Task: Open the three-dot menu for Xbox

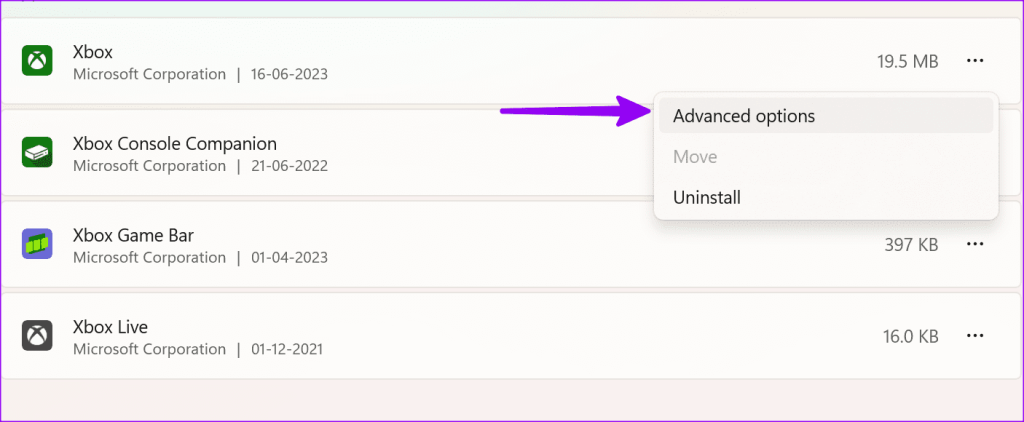Action: pyautogui.click(x=975, y=61)
